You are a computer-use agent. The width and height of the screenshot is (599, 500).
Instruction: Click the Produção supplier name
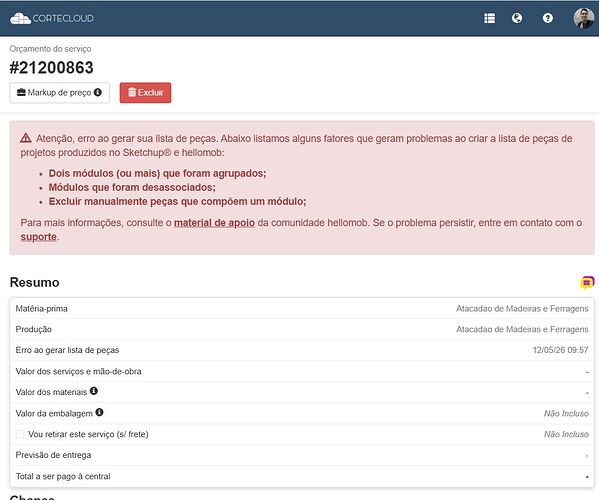pos(522,329)
